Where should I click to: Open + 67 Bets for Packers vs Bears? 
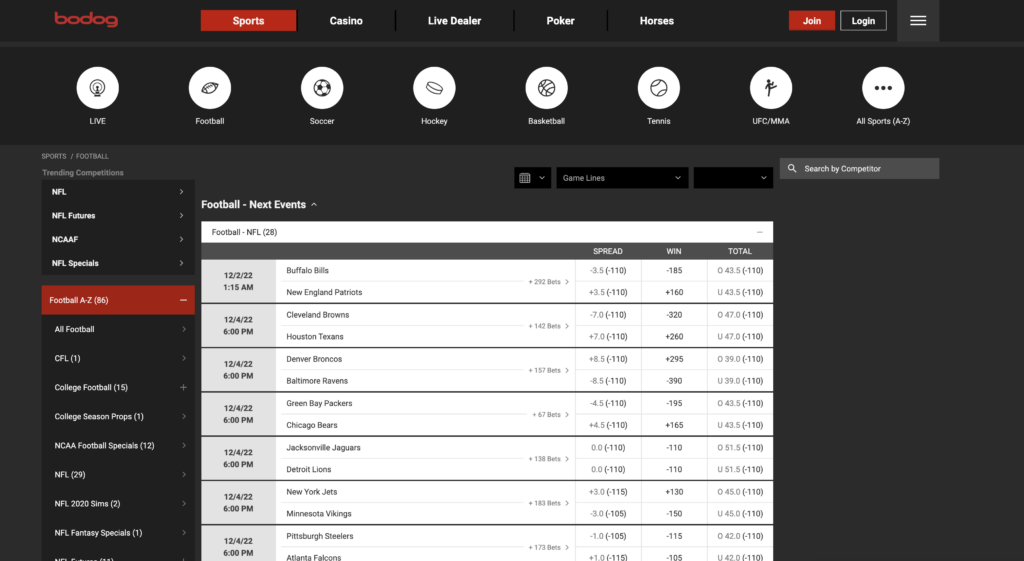pyautogui.click(x=551, y=415)
